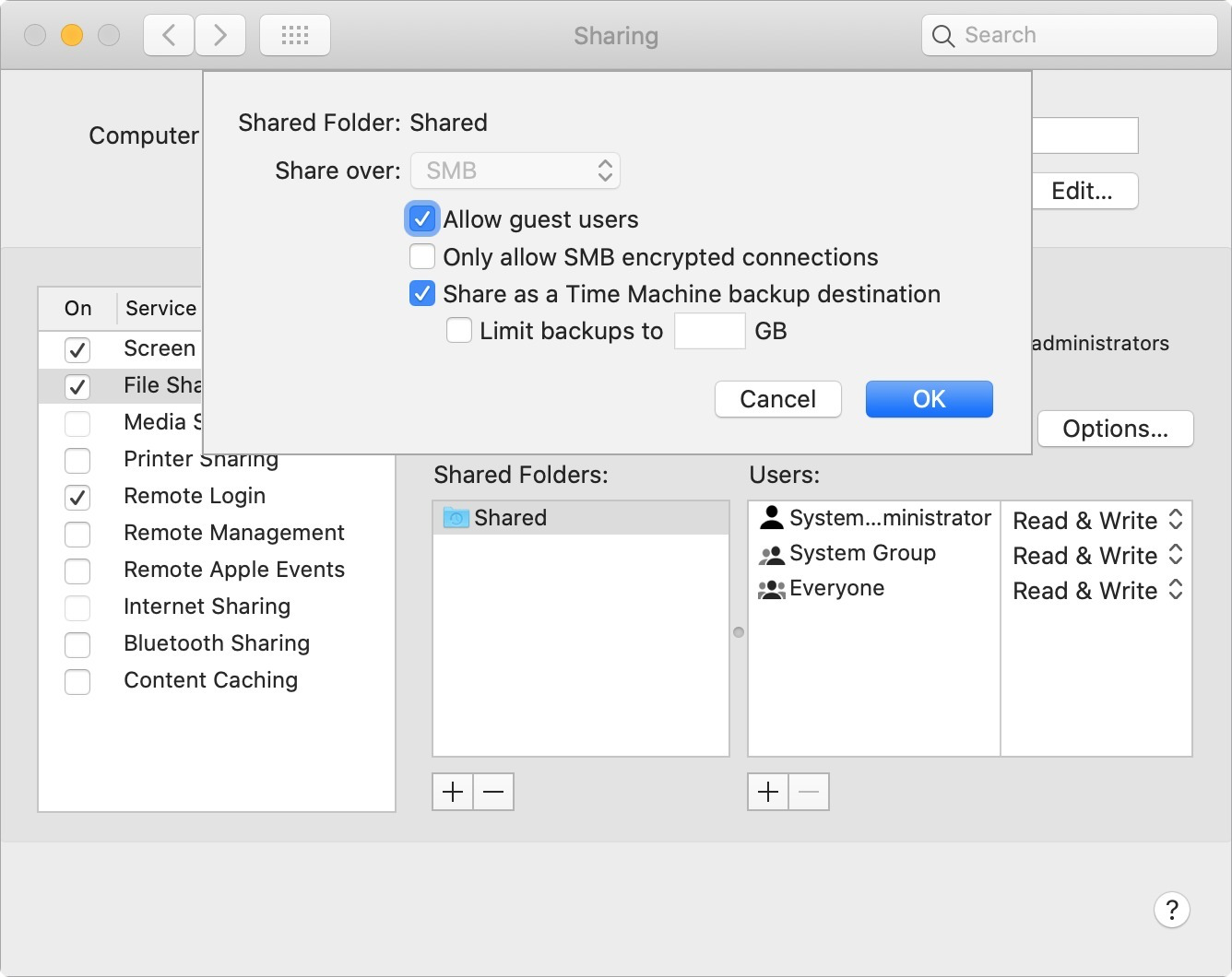Click the On column header

[x=78, y=308]
